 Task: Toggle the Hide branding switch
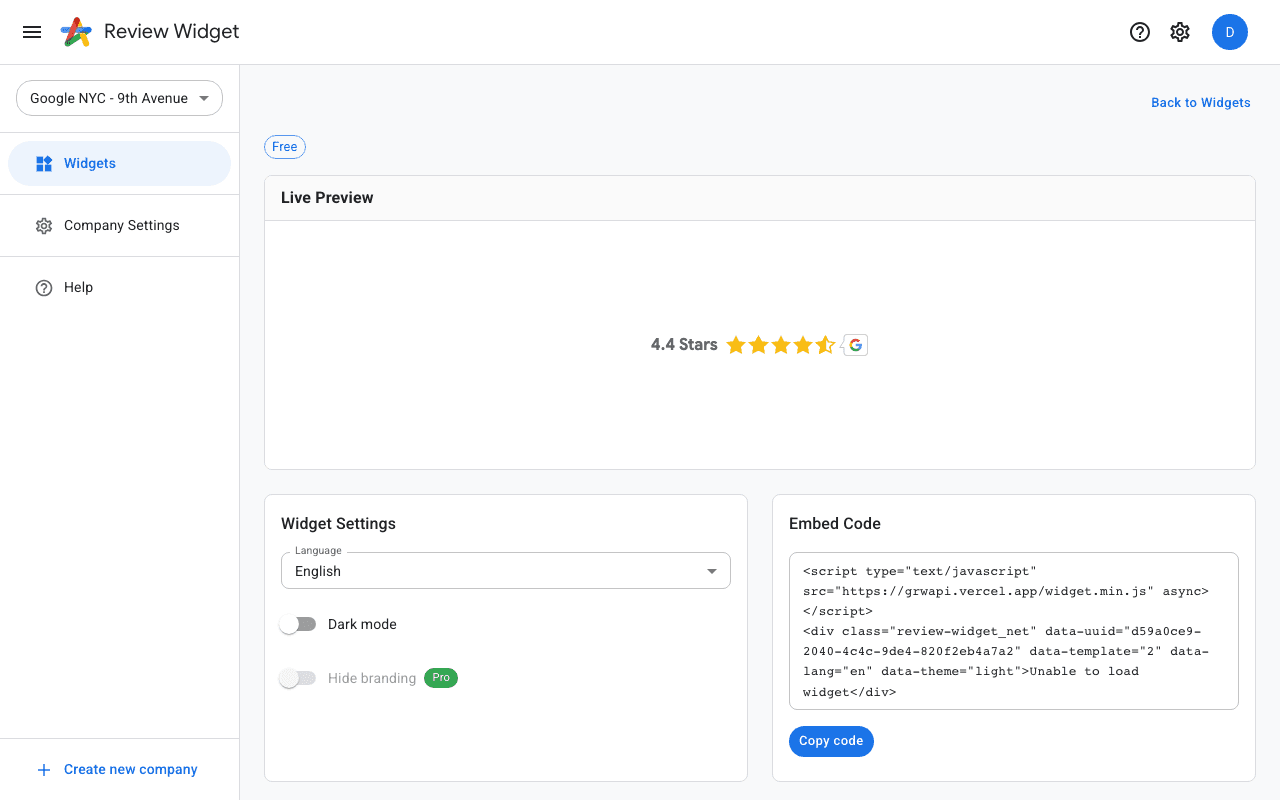[x=297, y=677]
